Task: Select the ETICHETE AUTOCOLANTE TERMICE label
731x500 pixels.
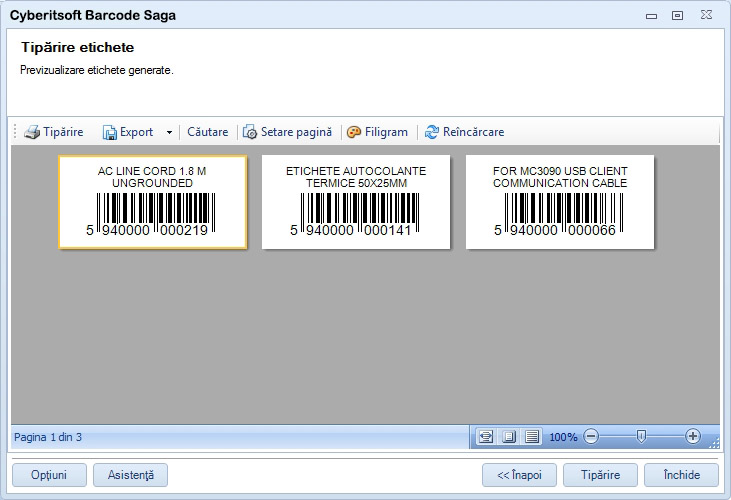Action: (356, 202)
